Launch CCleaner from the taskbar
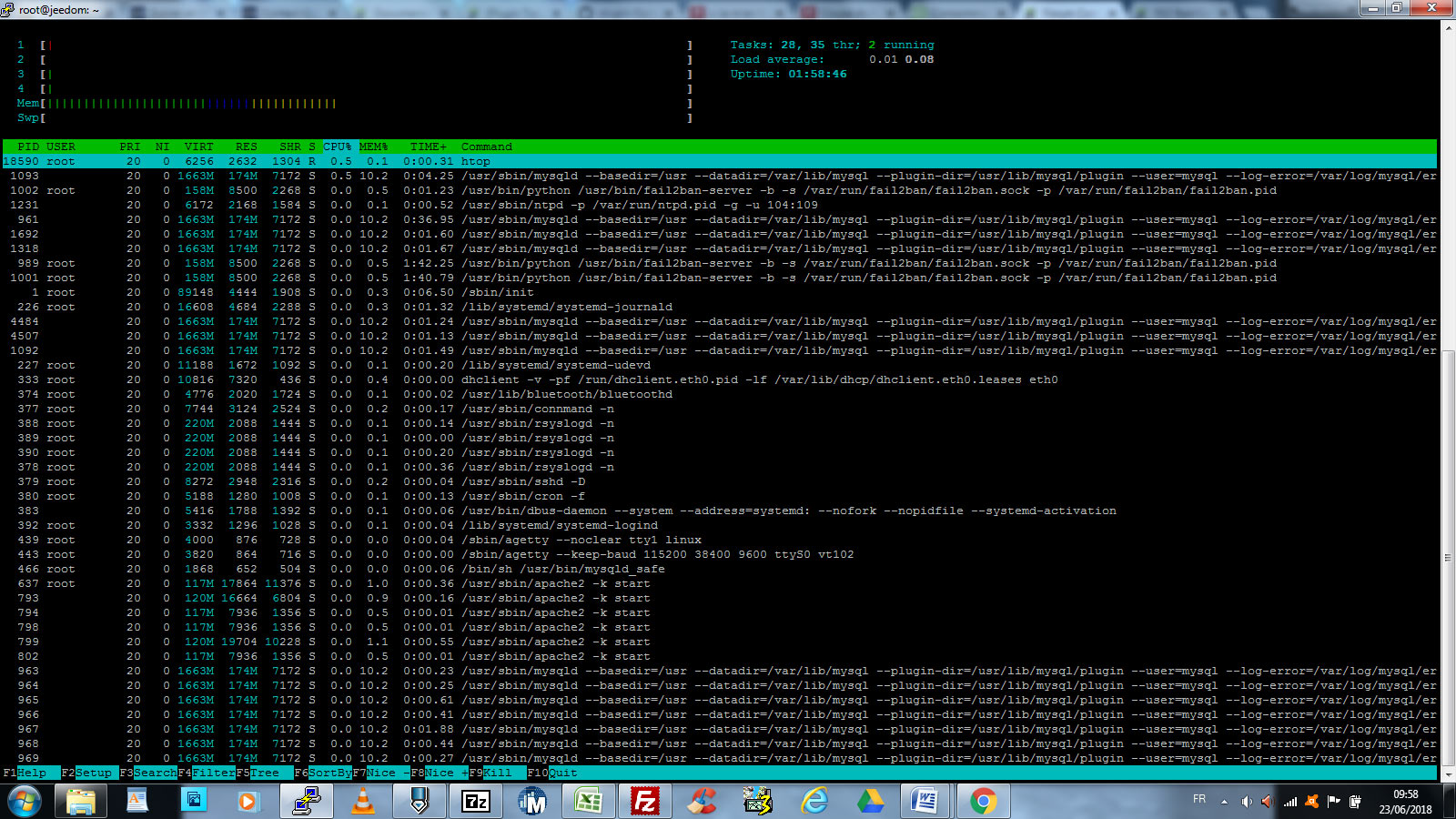Screen dimensions: 1456x819 tap(702, 802)
